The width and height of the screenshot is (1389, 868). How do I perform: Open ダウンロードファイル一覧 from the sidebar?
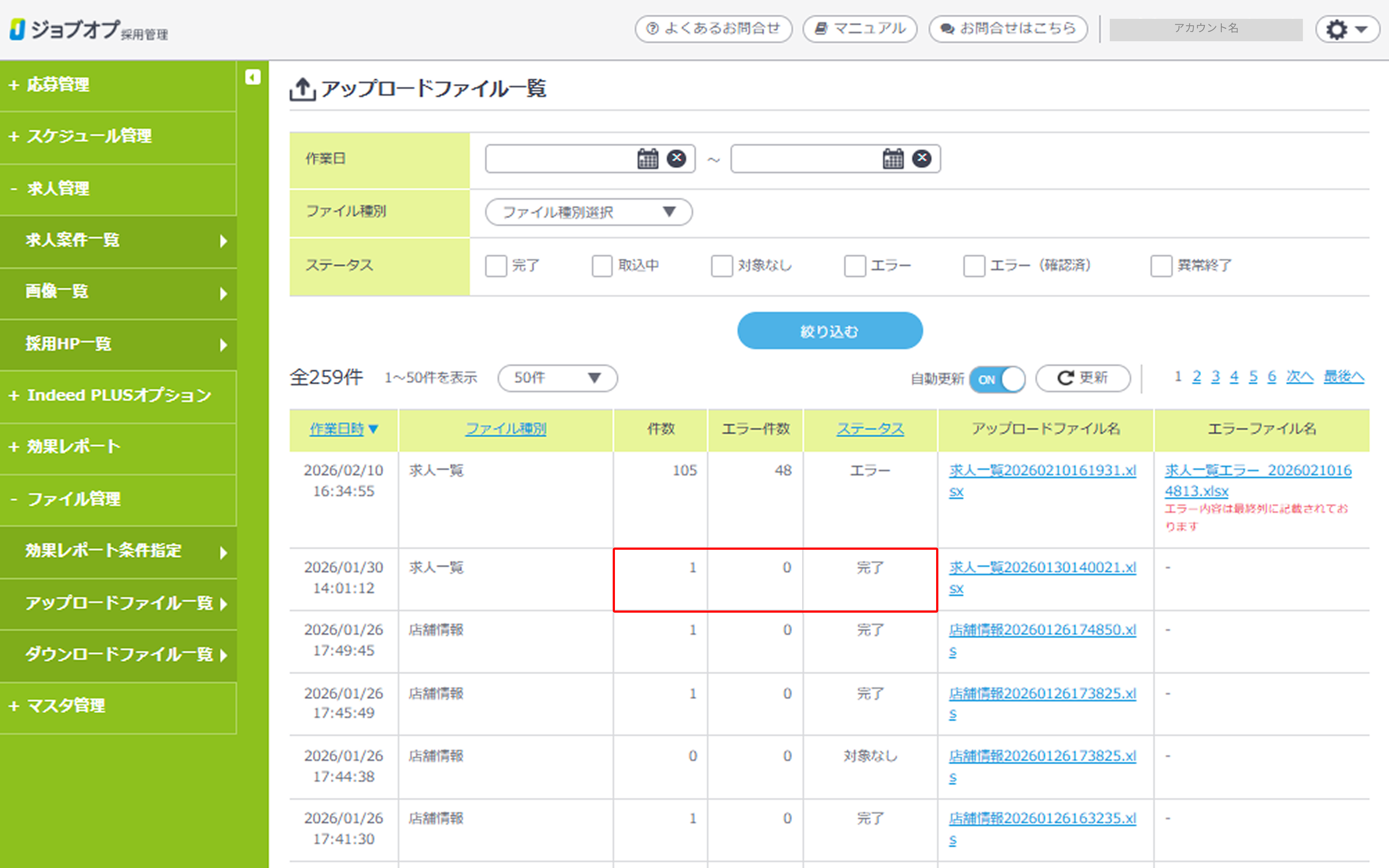point(119,655)
